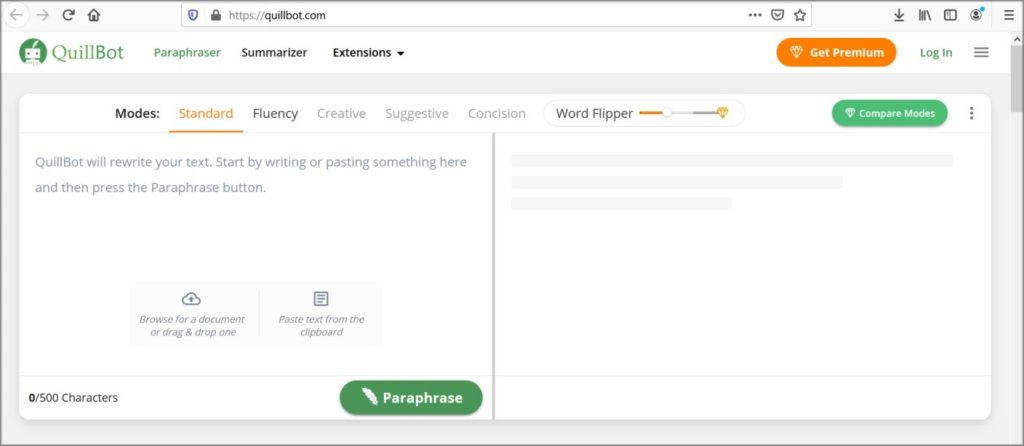Switch to Suggestive mode
This screenshot has height=446, width=1024.
coord(417,114)
